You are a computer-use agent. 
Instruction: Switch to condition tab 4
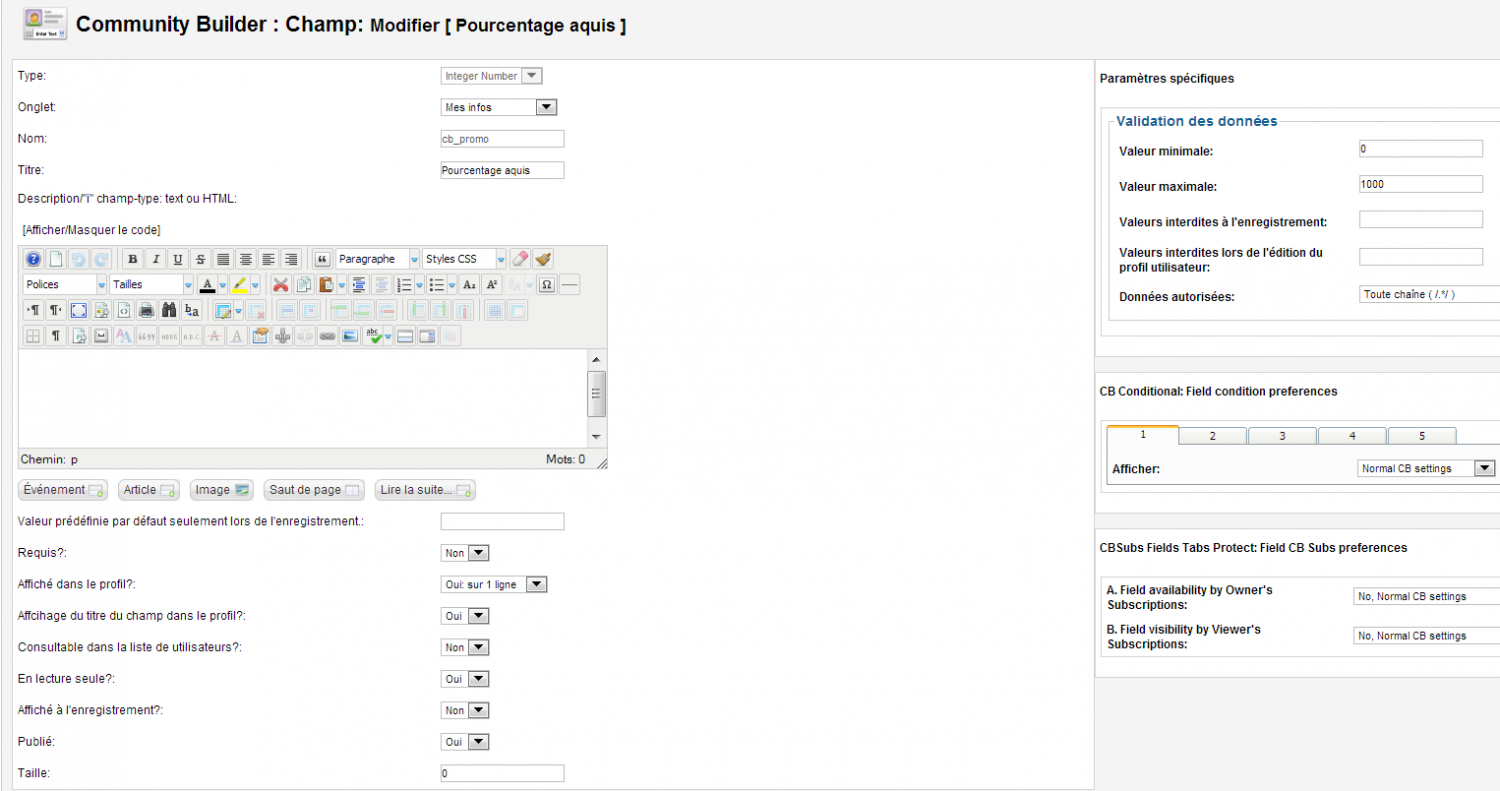tap(1352, 436)
